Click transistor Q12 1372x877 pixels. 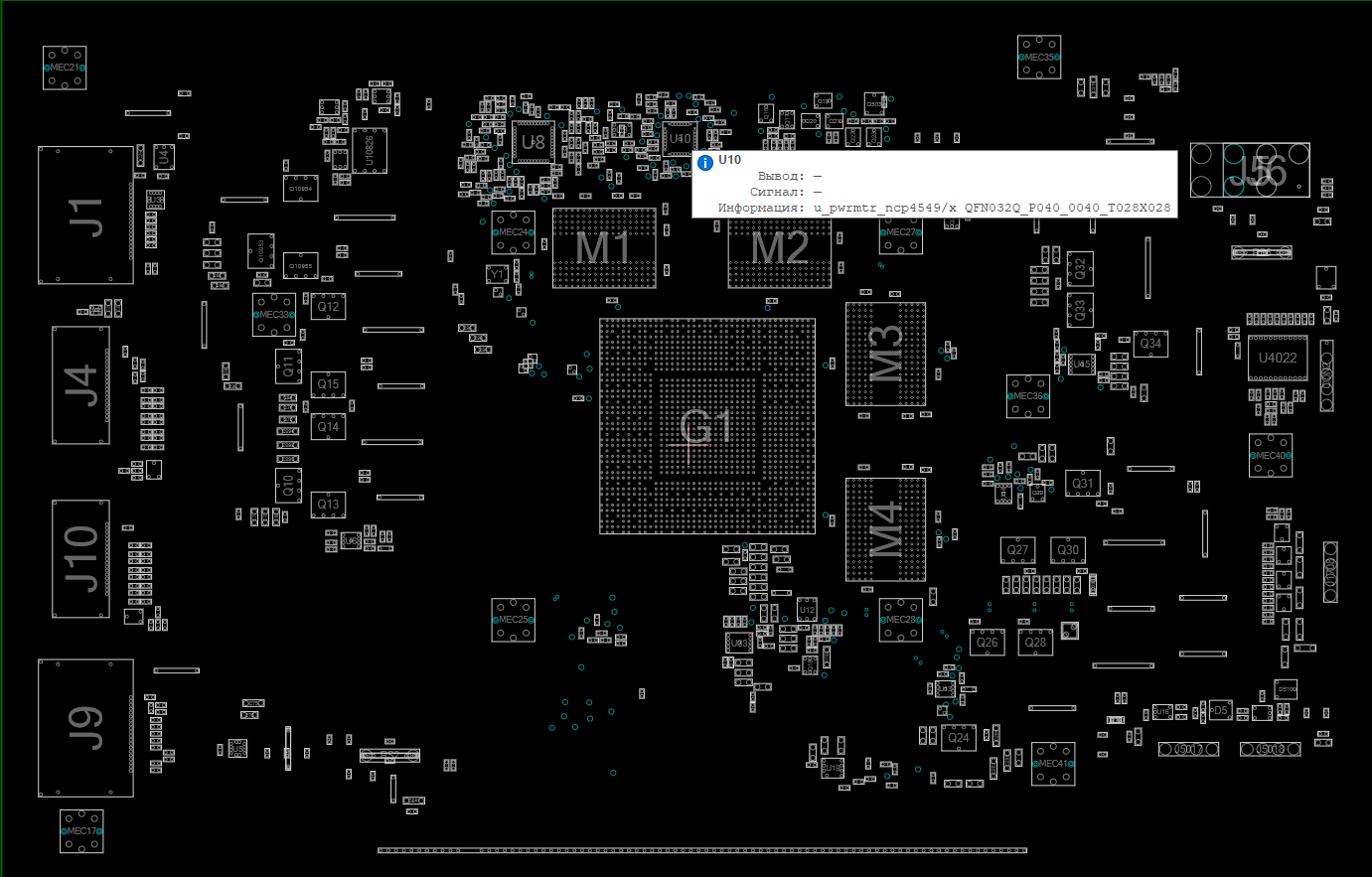pyautogui.click(x=329, y=307)
